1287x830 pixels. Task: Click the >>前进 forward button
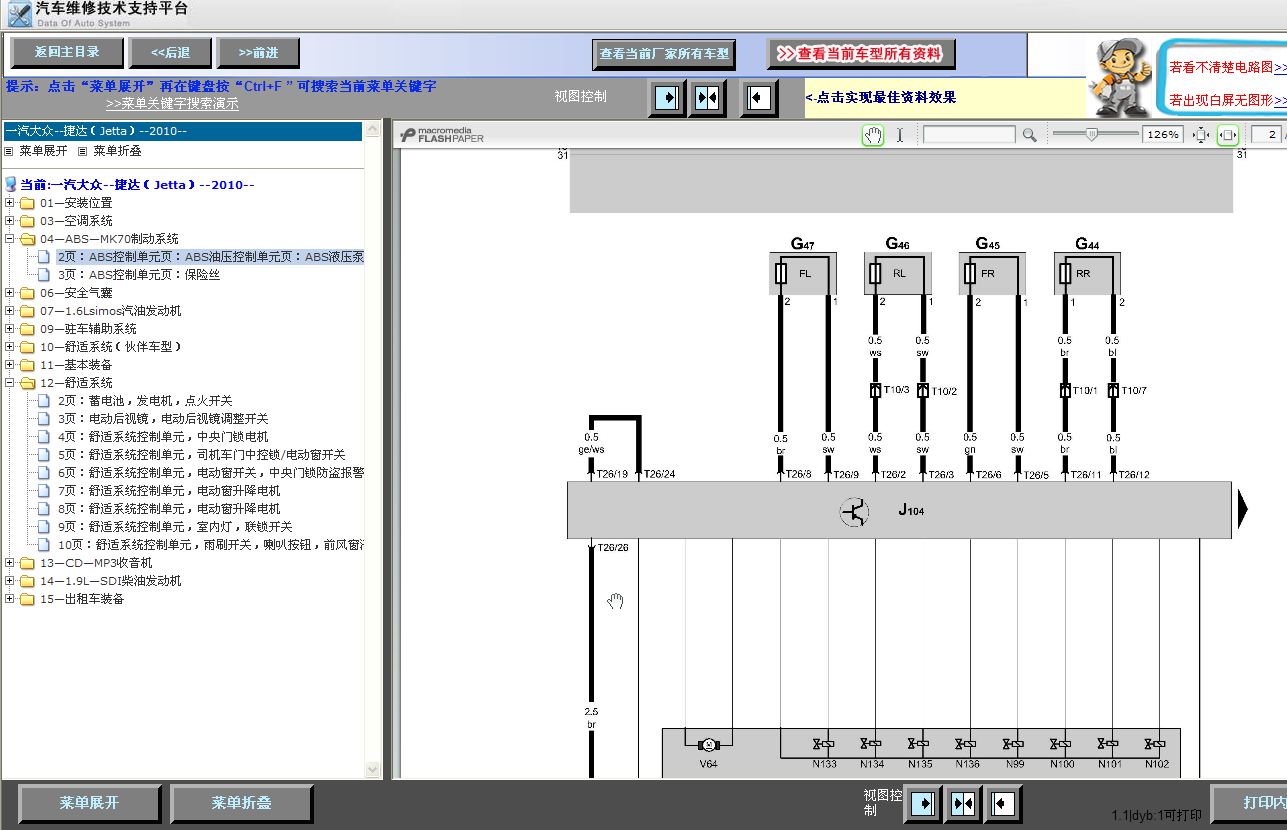pos(258,53)
